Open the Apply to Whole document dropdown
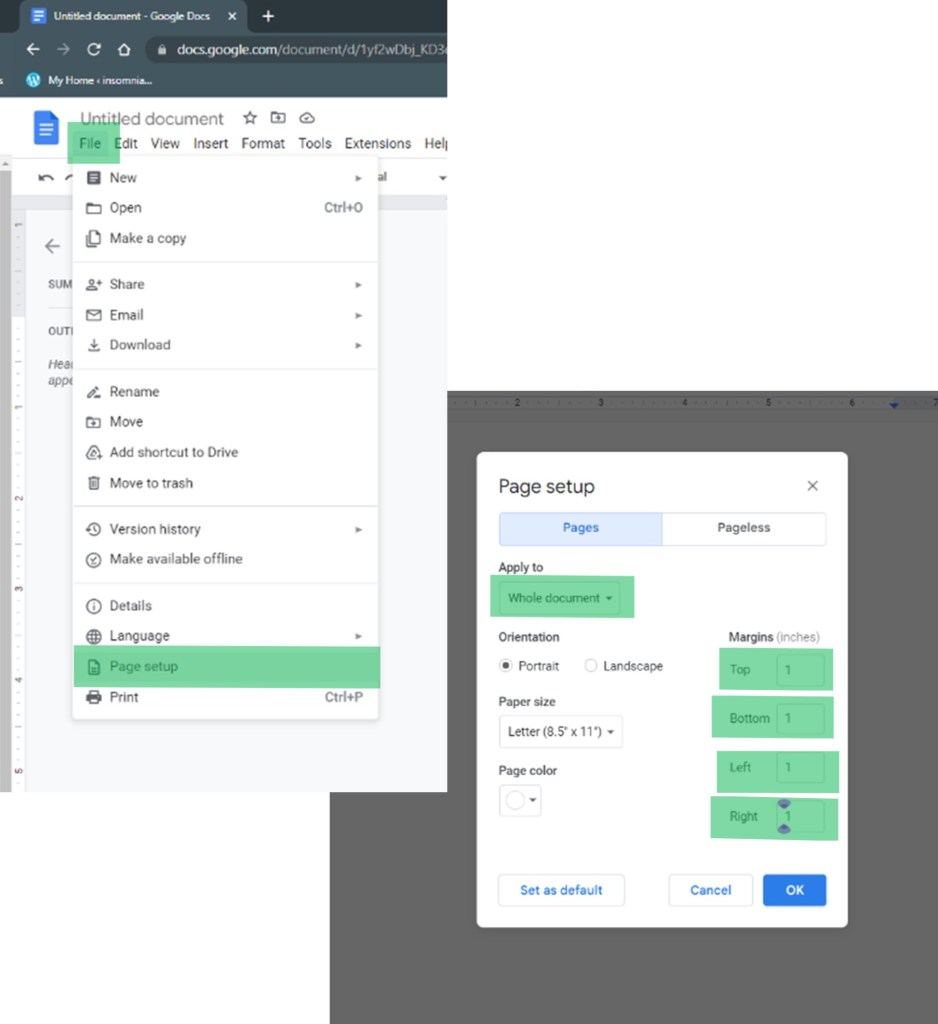Screen dimensions: 938x1024 560,598
